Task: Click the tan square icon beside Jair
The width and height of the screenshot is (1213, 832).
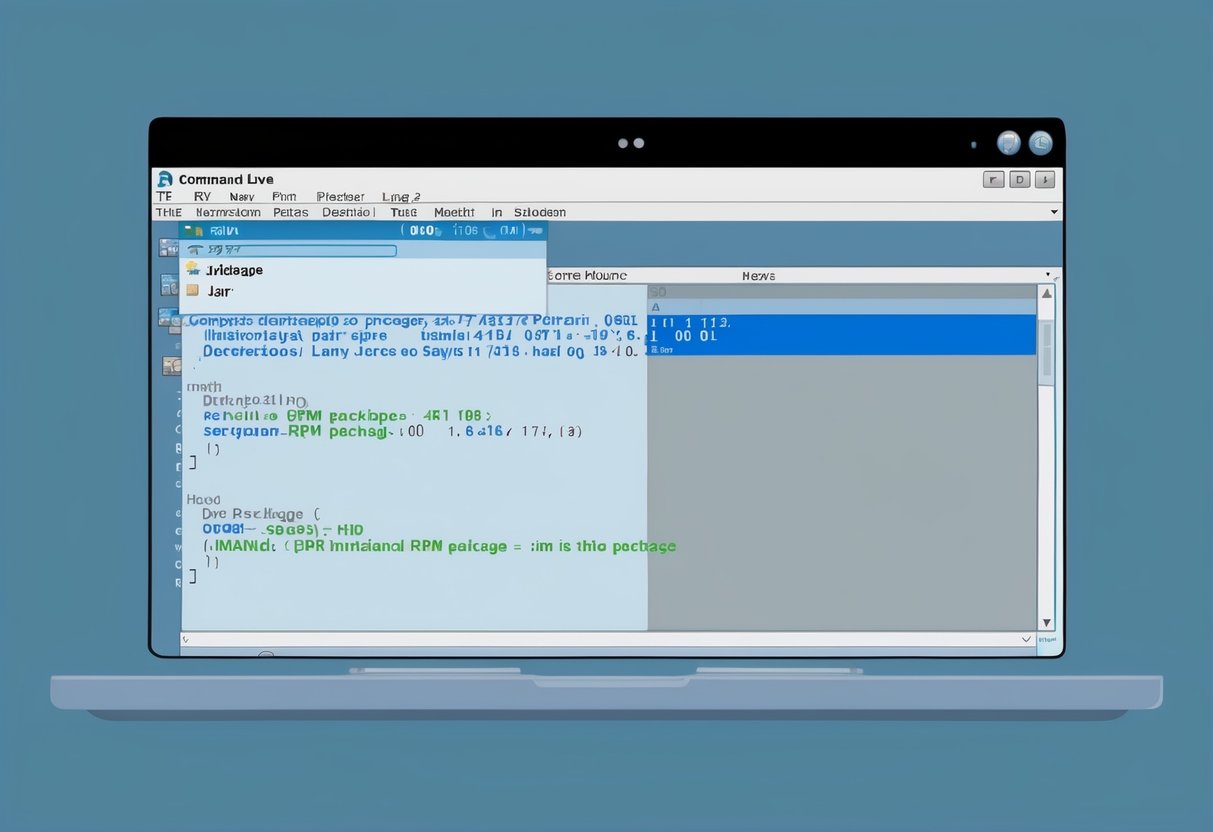Action: pyautogui.click(x=193, y=290)
